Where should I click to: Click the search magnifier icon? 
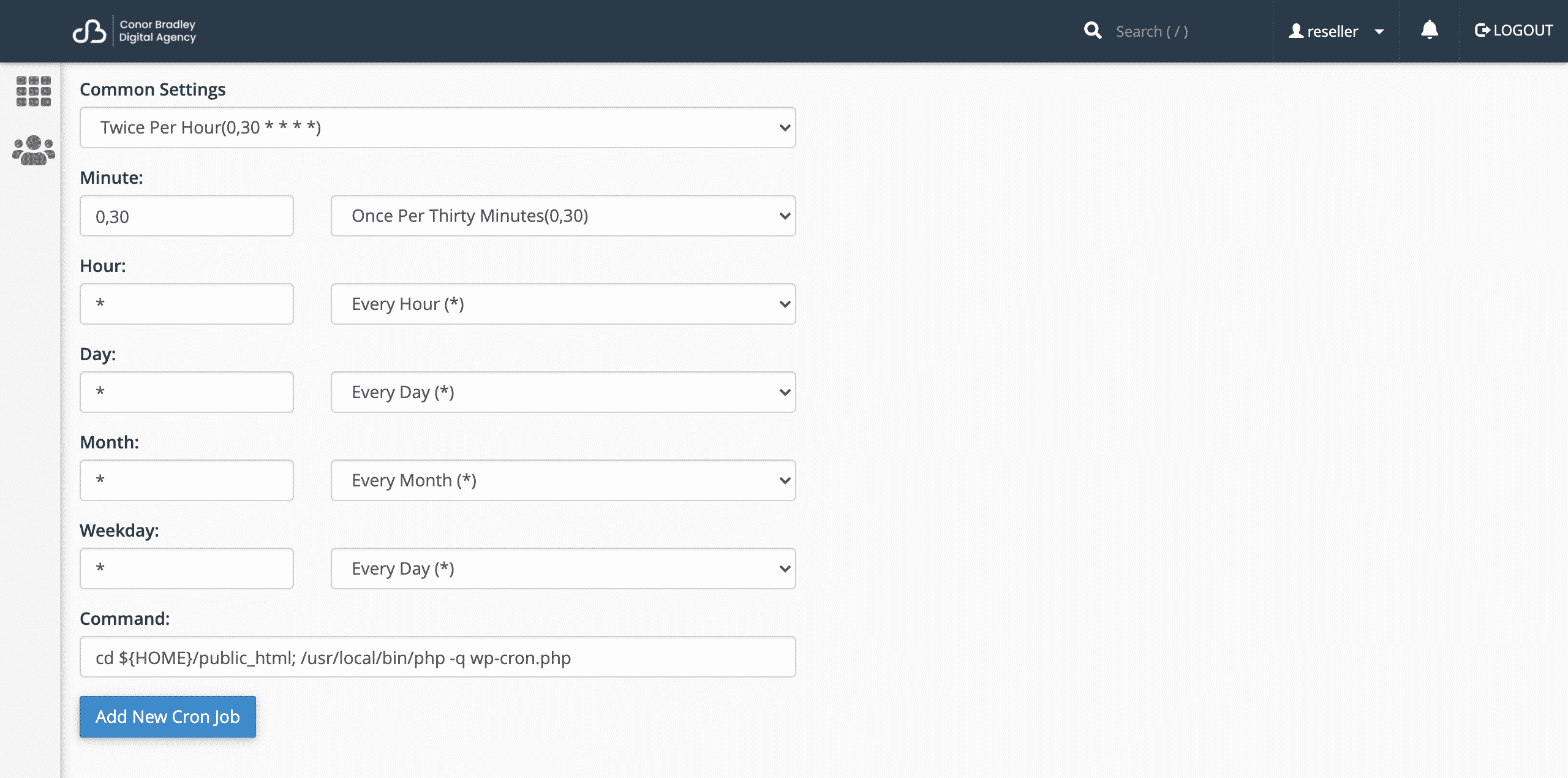tap(1093, 31)
